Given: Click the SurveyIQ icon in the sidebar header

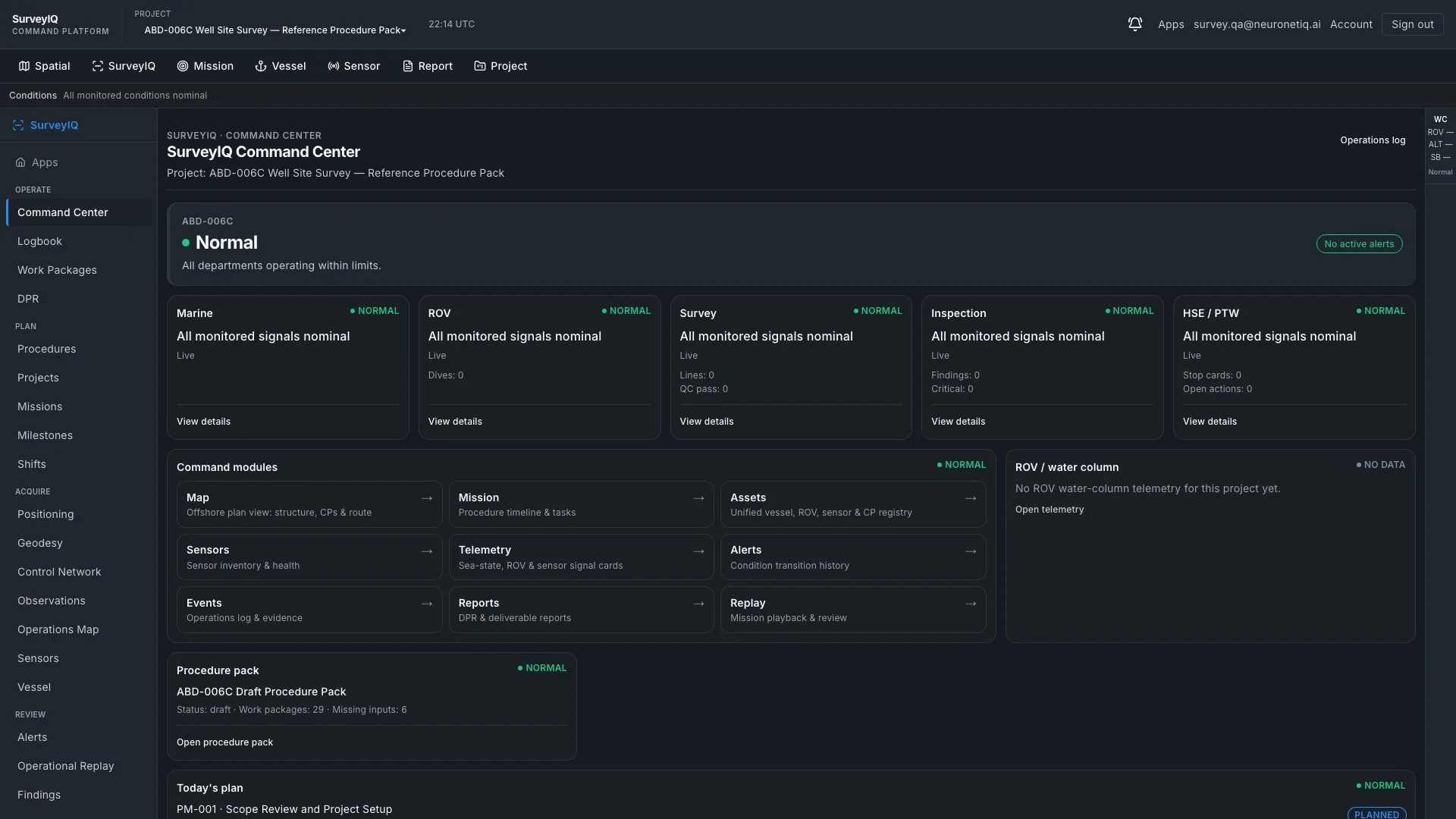Looking at the screenshot, I should click(x=18, y=125).
